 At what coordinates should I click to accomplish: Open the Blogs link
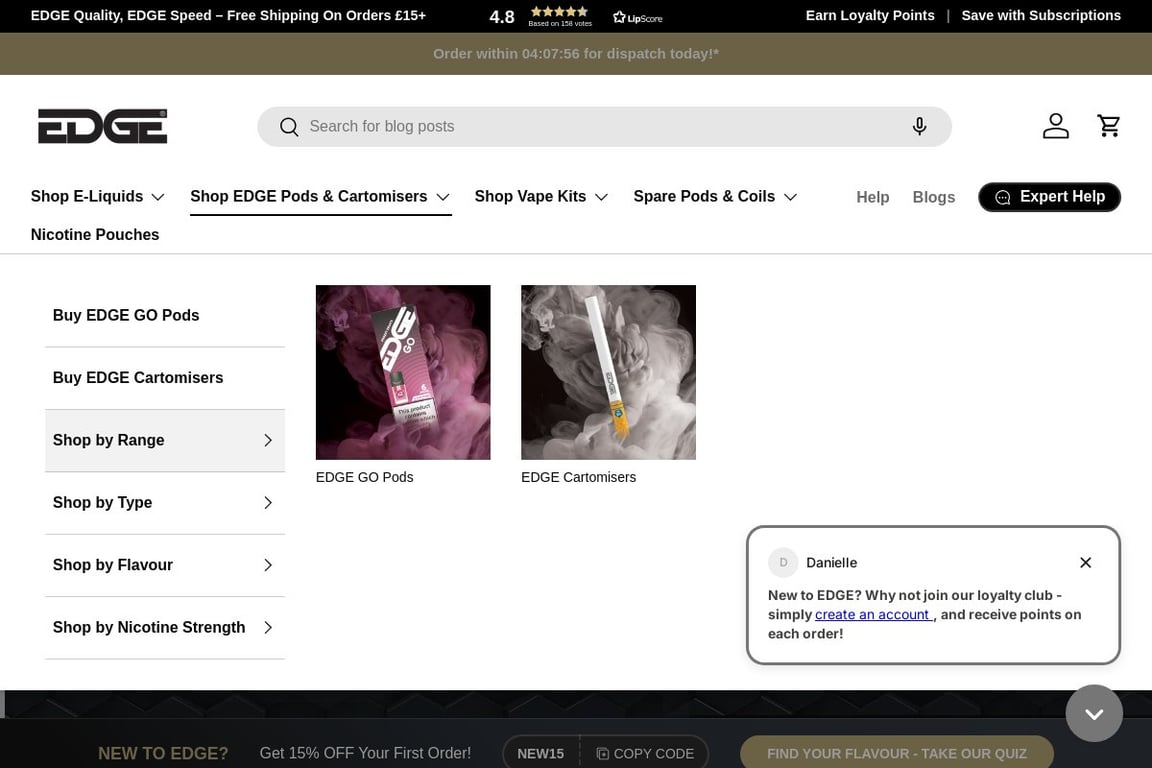click(934, 197)
